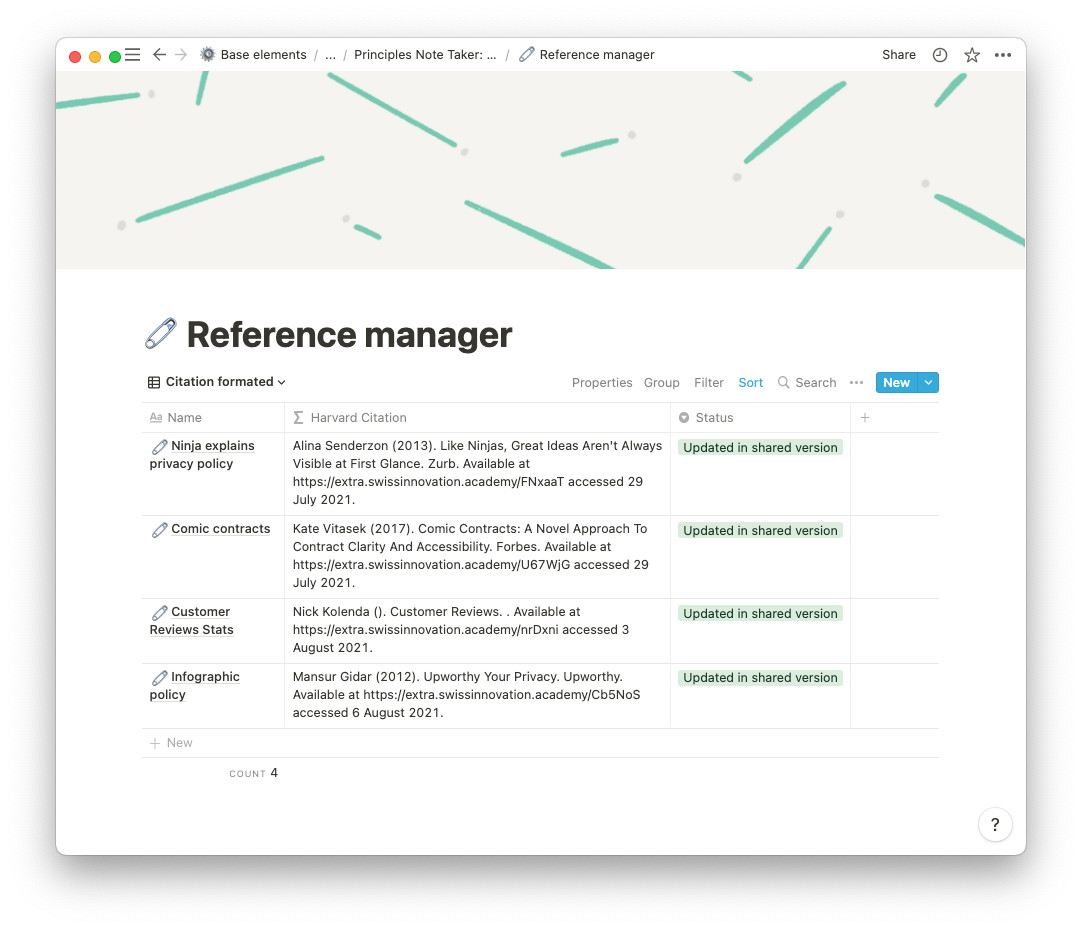Open page history clock icon

coord(940,55)
